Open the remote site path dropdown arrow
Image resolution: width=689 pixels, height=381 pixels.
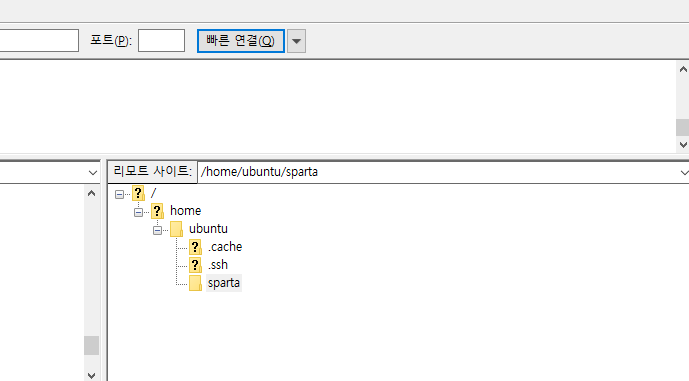click(684, 172)
